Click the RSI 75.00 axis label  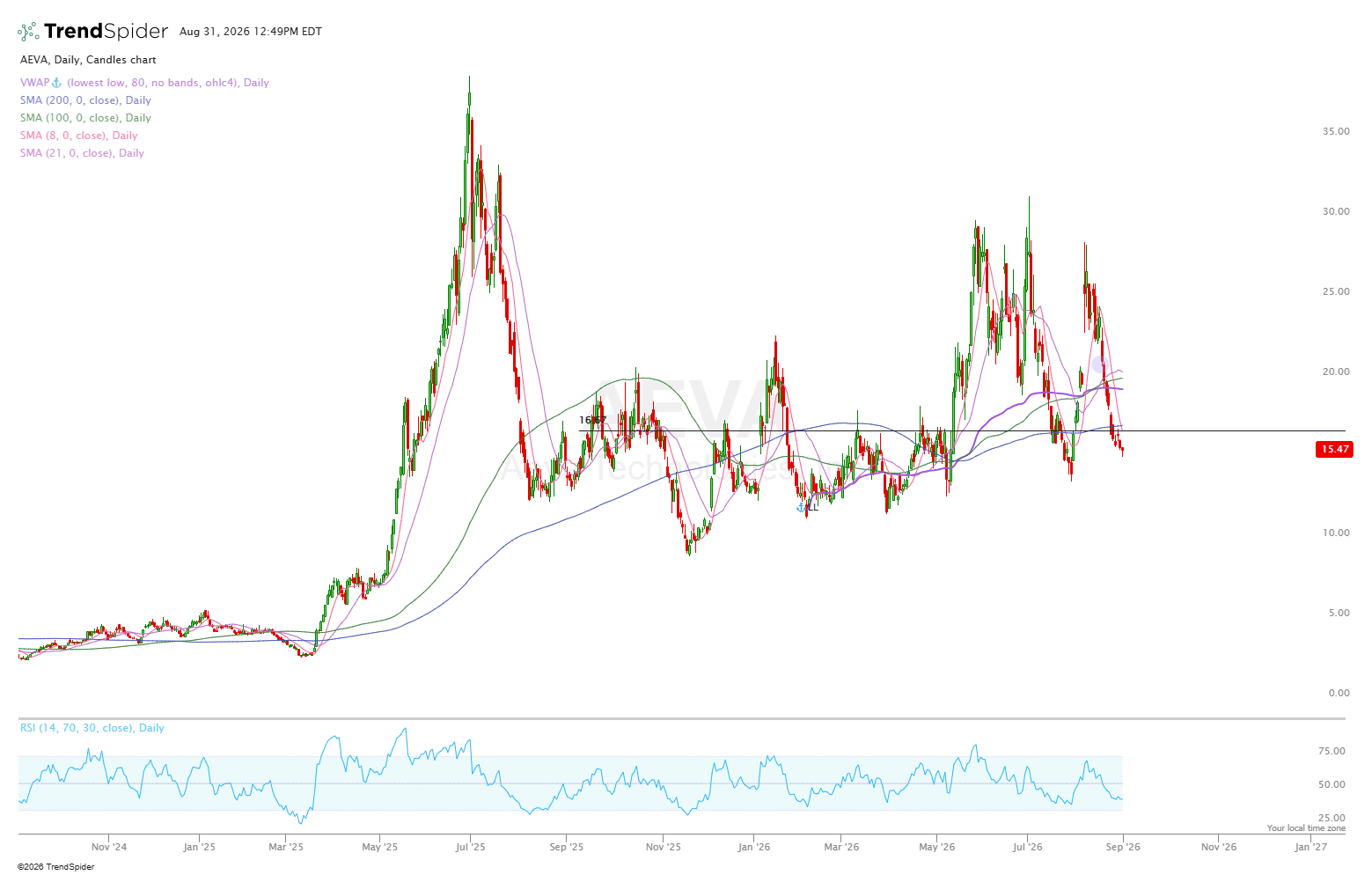pos(1332,751)
